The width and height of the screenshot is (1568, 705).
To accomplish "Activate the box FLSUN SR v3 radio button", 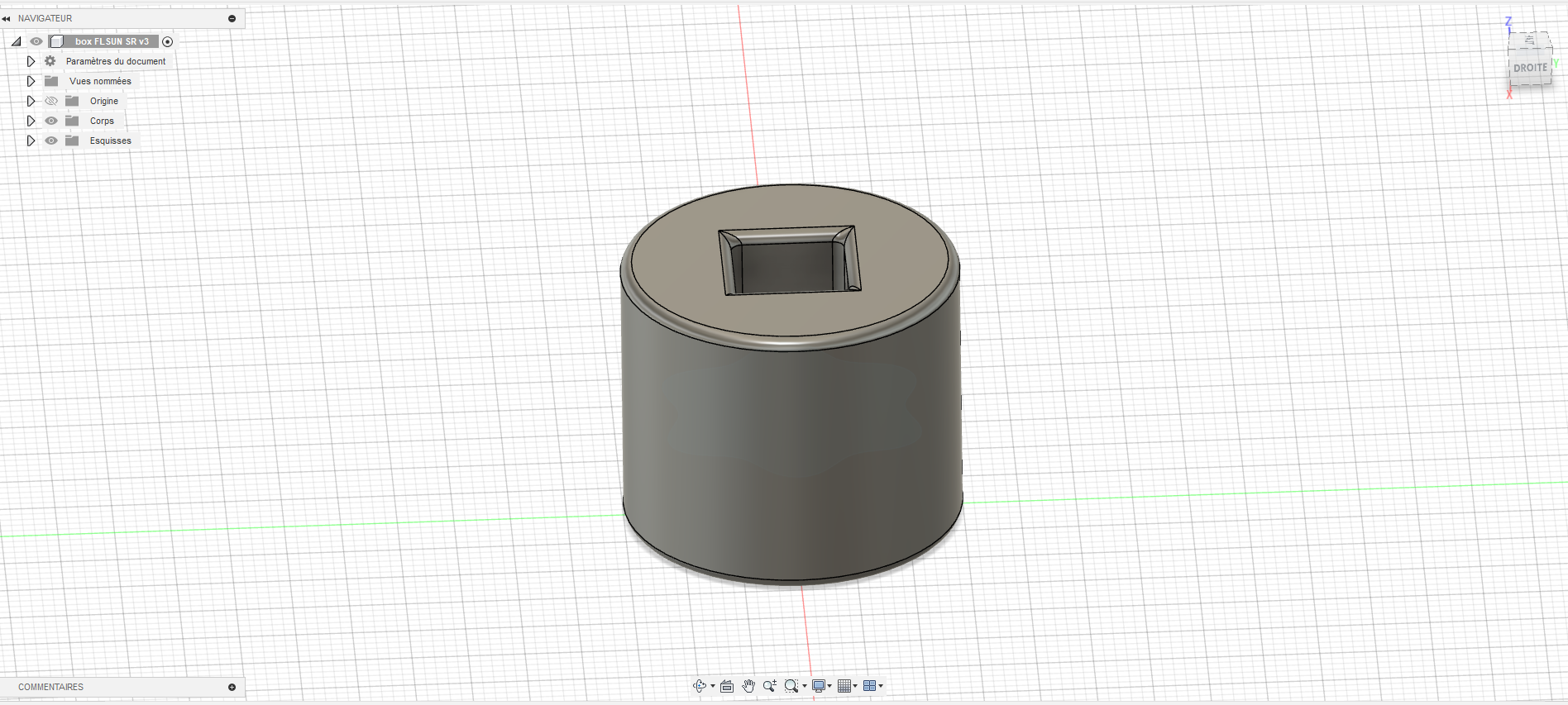I will click(168, 41).
